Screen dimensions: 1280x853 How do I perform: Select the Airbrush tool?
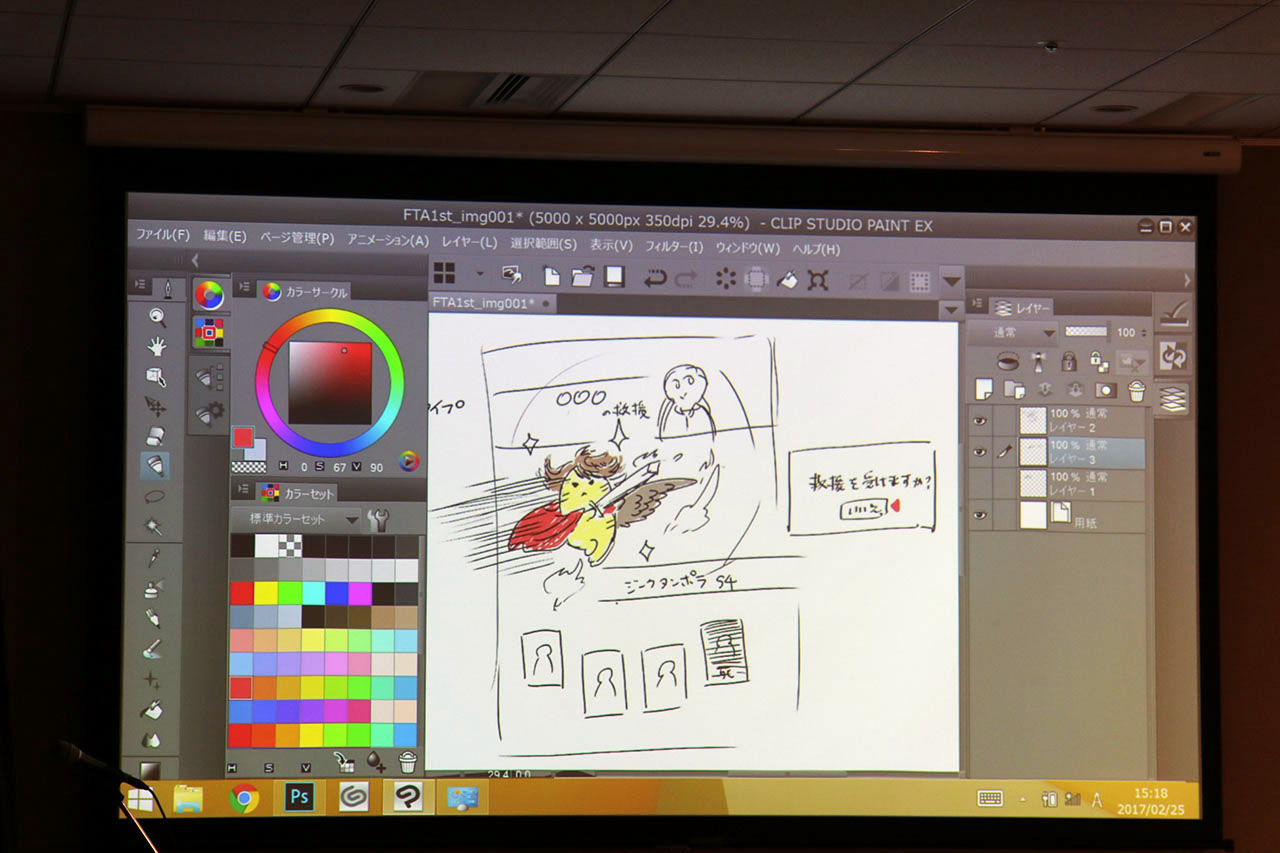[153, 589]
